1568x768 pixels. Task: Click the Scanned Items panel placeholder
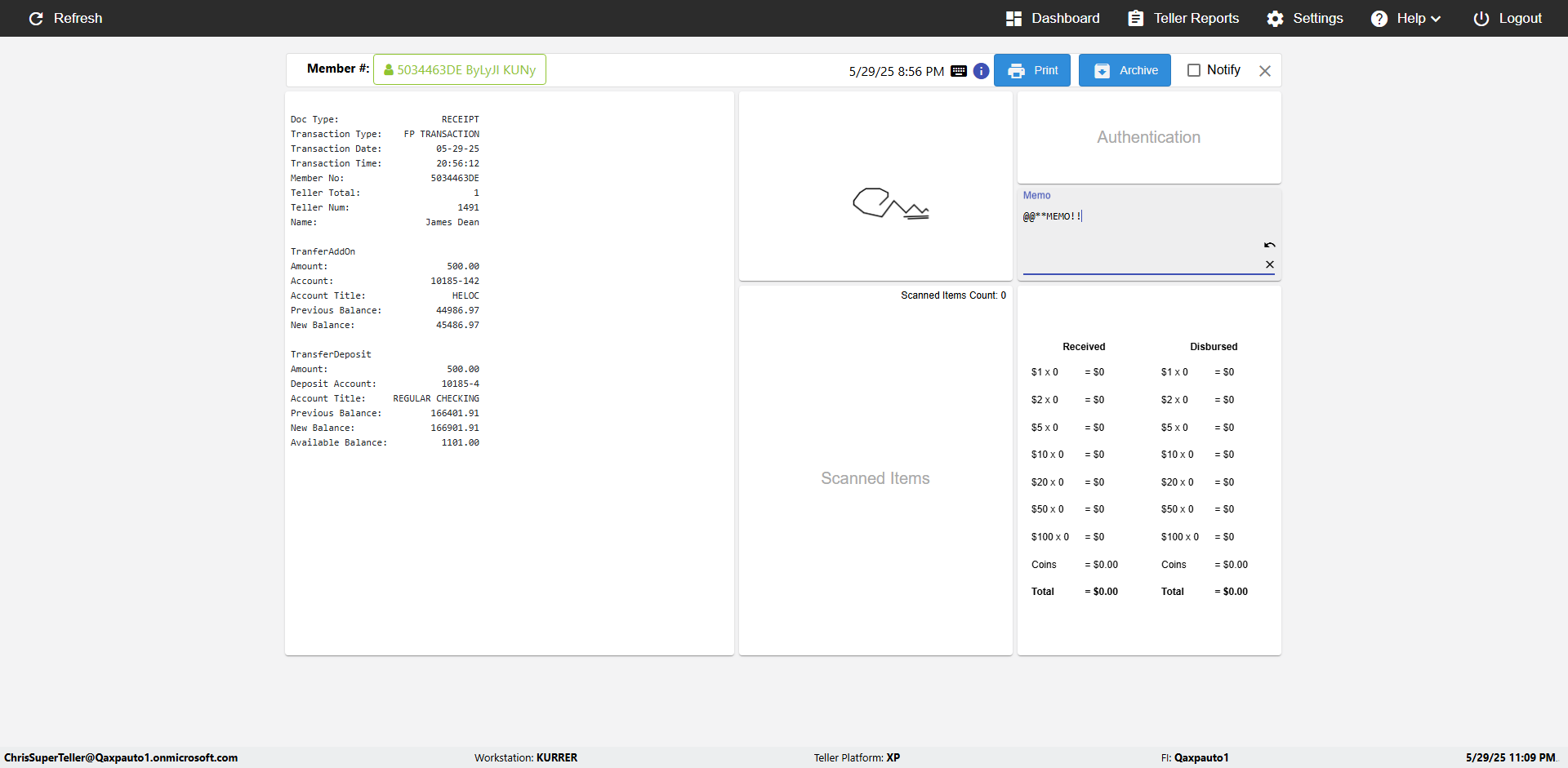pos(875,478)
